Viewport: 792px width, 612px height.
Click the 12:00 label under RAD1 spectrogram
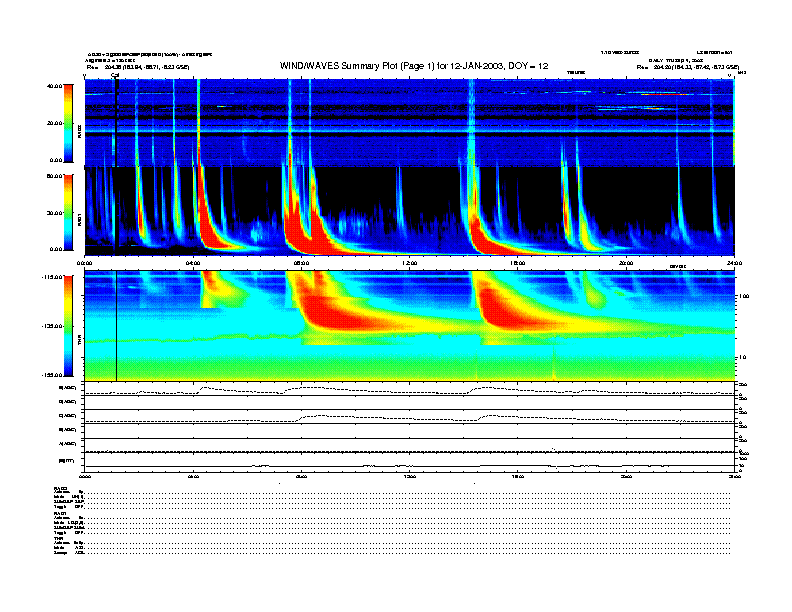point(410,263)
